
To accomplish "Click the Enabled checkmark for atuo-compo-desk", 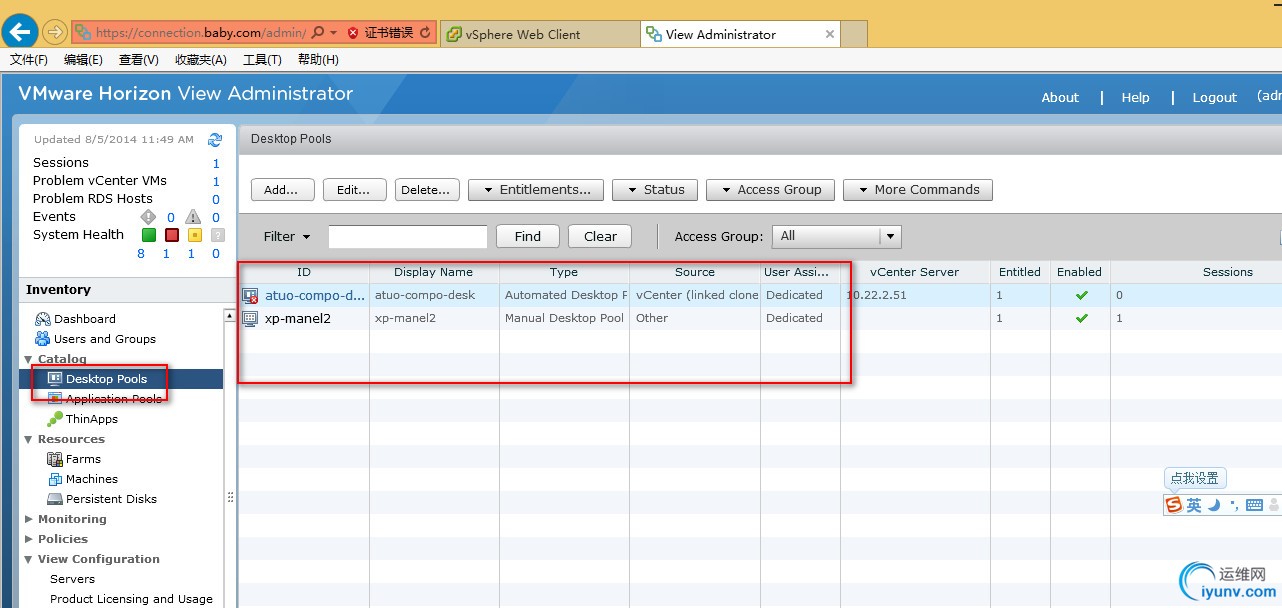I will click(x=1081, y=295).
